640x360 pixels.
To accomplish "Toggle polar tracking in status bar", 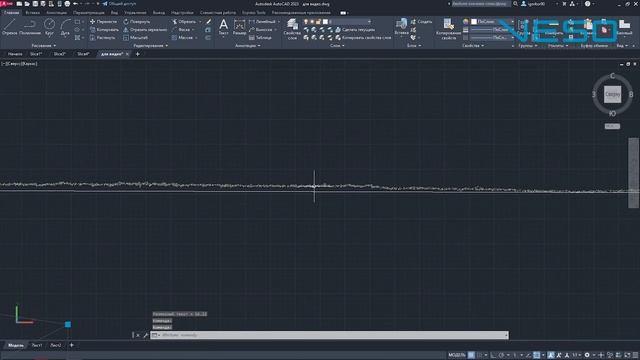I will coord(502,355).
